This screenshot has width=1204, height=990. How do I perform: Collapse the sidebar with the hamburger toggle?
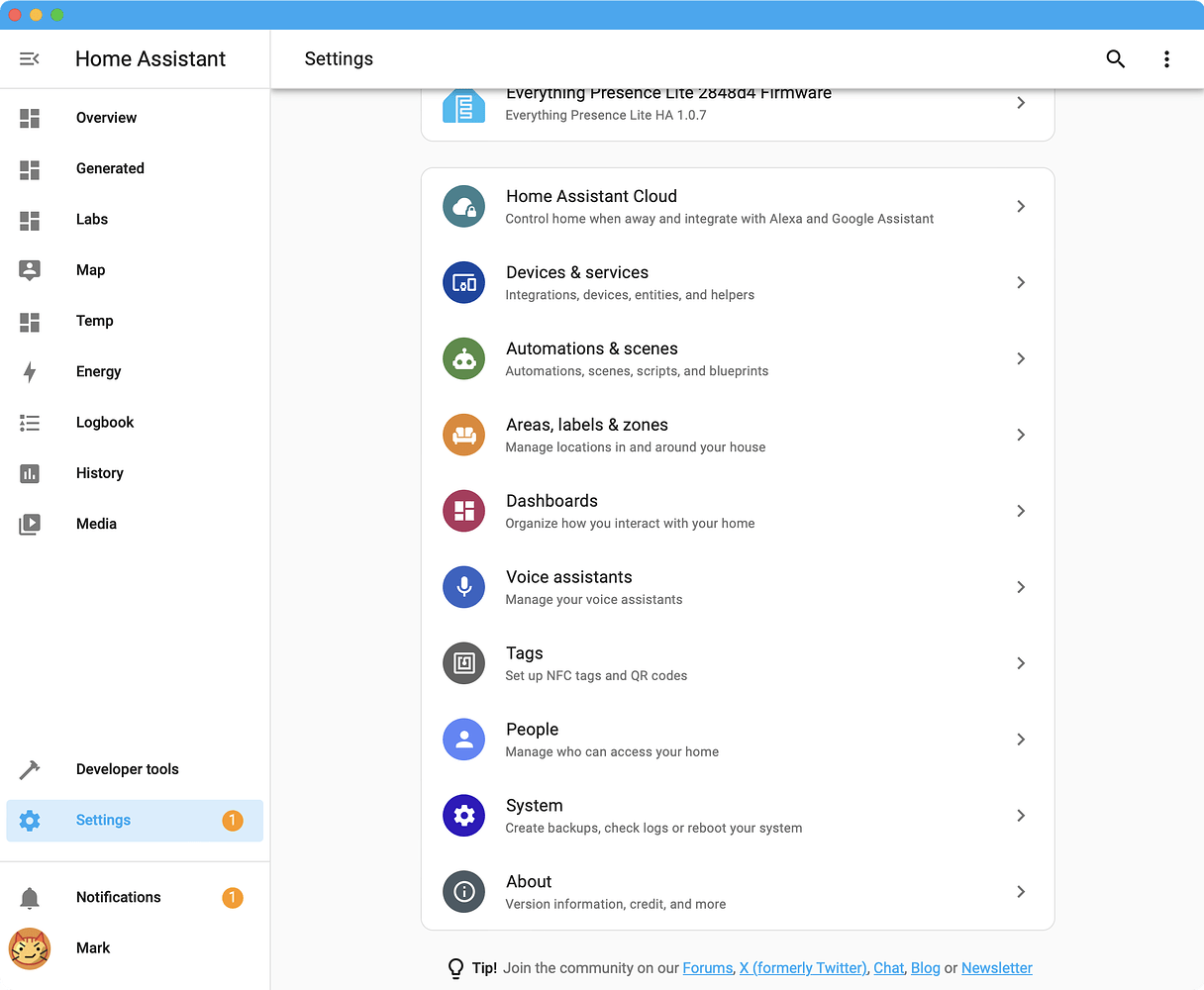click(29, 58)
